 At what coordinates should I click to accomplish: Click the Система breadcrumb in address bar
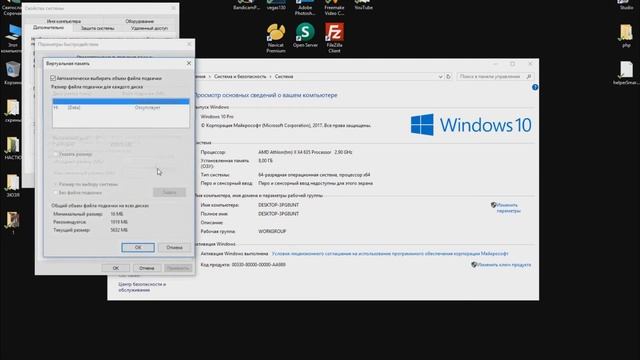click(x=284, y=76)
